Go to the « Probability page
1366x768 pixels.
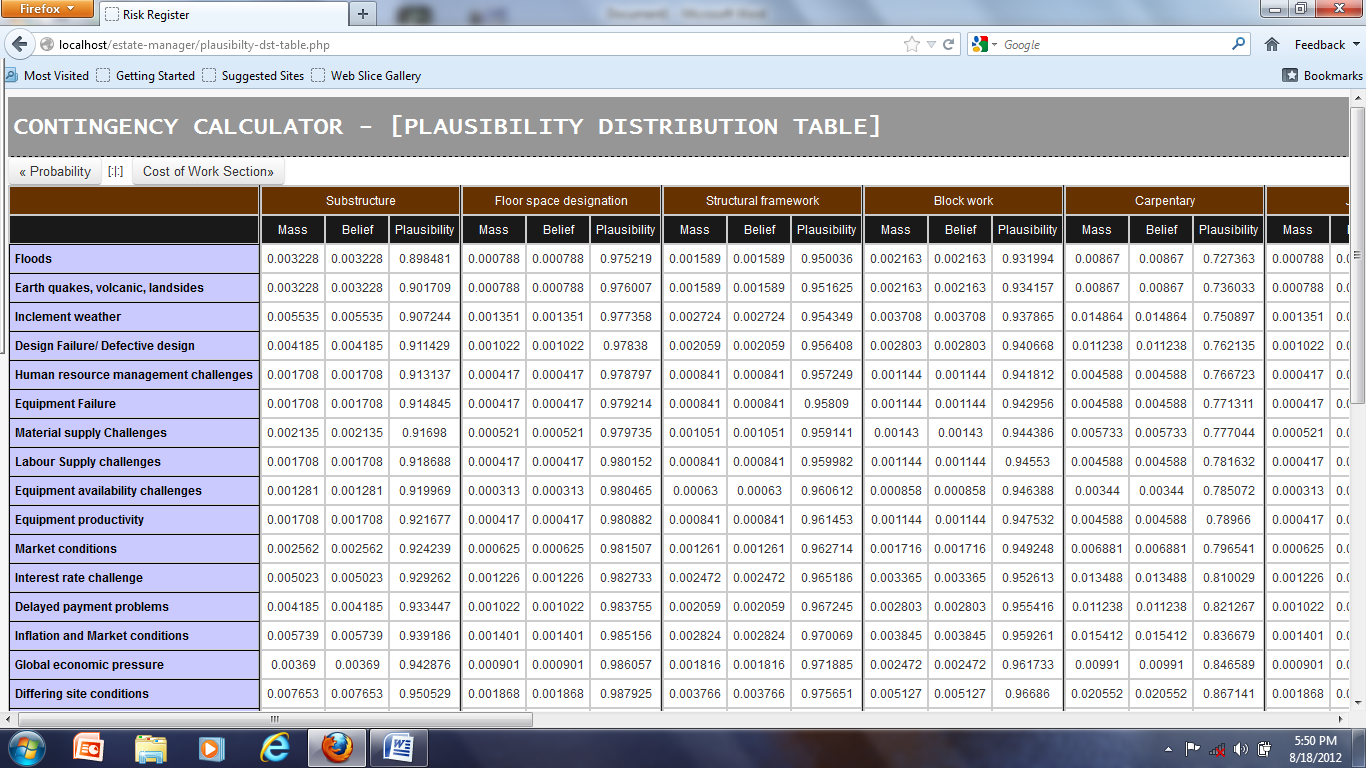point(55,171)
